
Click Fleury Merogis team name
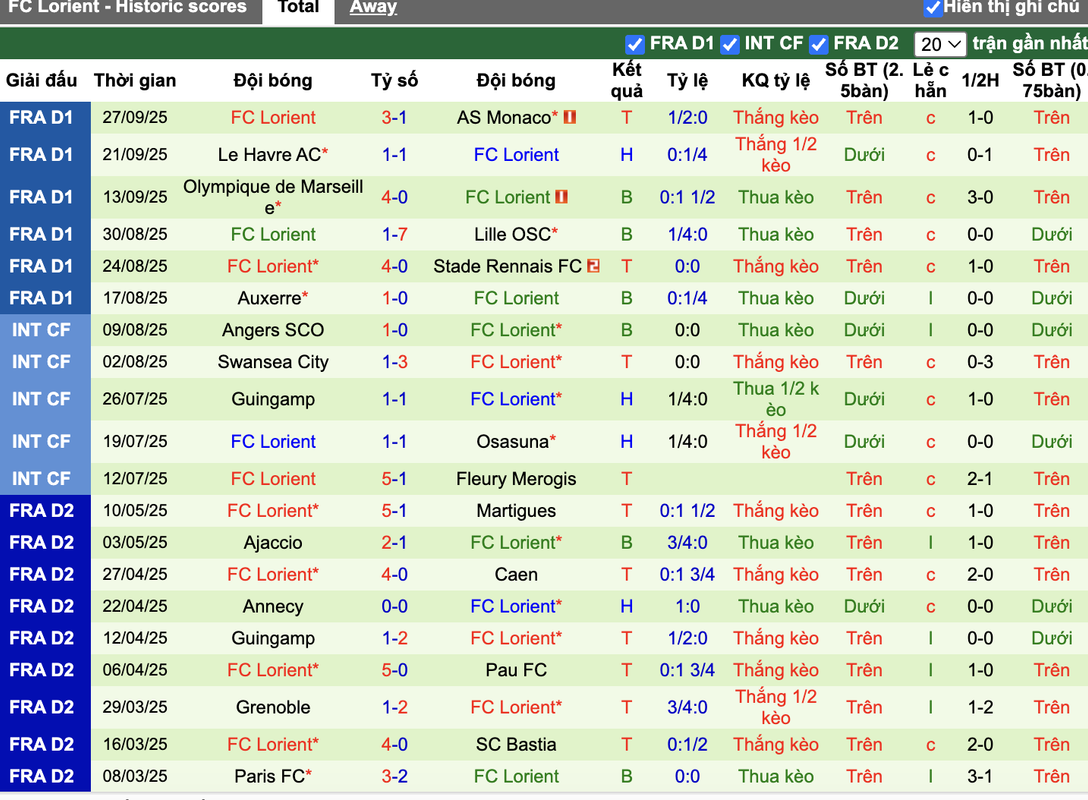coord(516,479)
